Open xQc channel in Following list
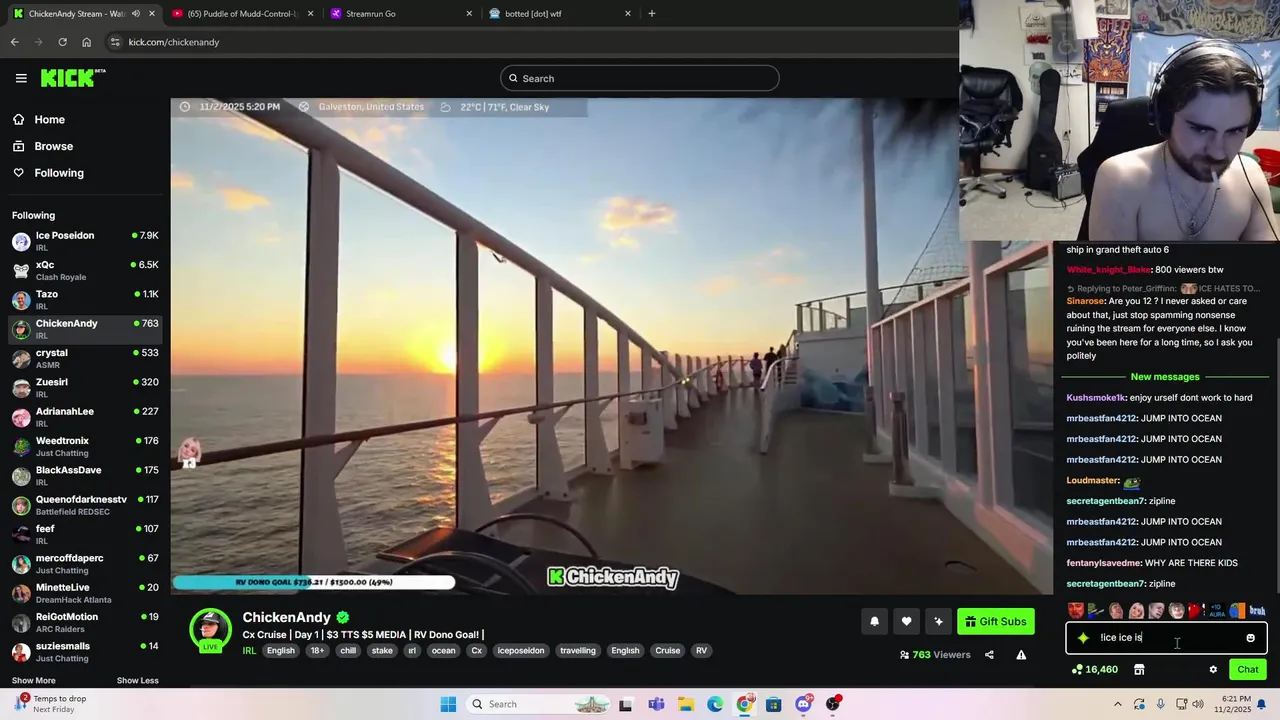This screenshot has height=720, width=1280. click(85, 270)
